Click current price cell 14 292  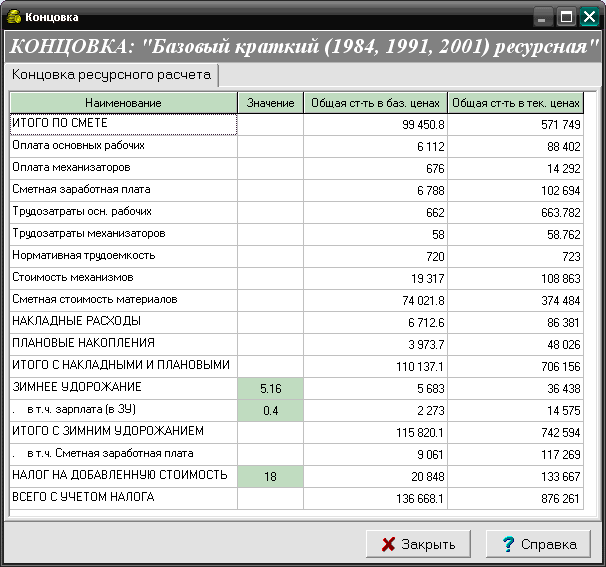click(516, 169)
